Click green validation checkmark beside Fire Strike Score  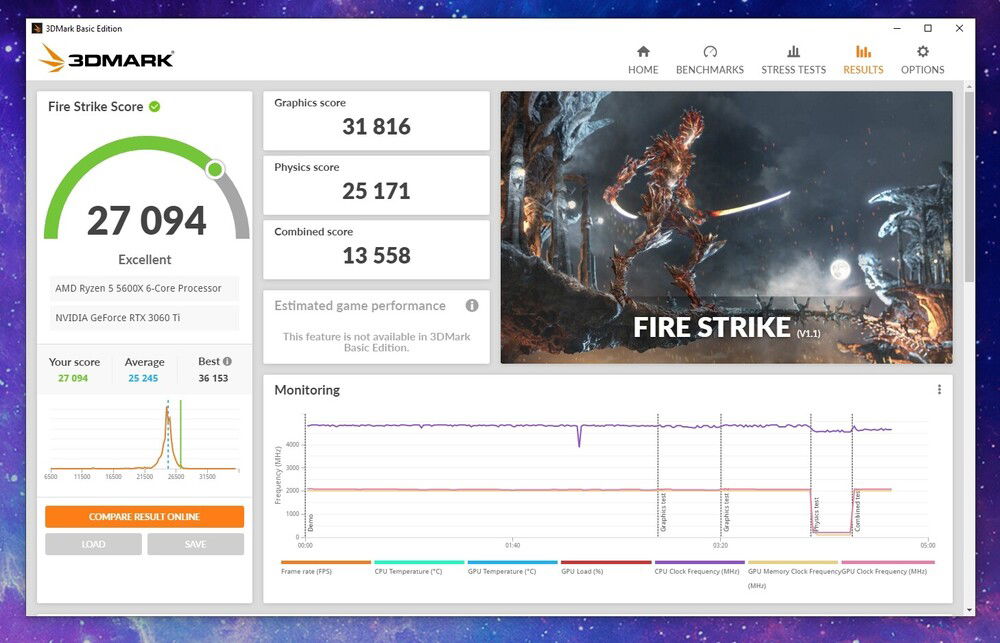[155, 107]
